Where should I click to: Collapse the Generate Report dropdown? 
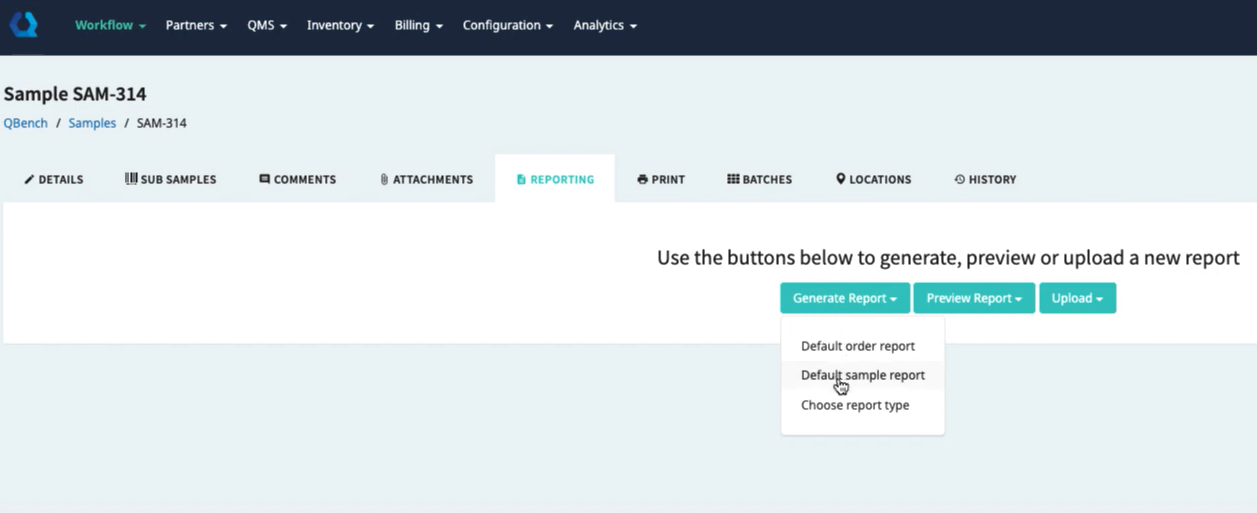[845, 298]
